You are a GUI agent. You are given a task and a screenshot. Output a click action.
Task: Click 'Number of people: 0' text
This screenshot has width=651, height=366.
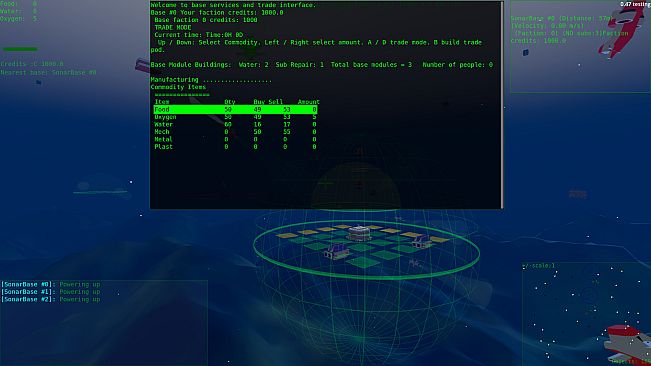[x=458, y=65]
